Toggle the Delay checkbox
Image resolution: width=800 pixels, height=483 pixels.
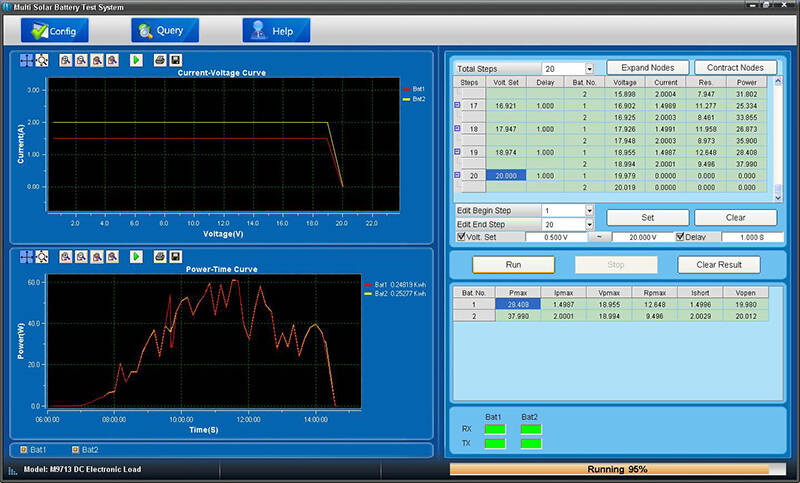click(683, 237)
